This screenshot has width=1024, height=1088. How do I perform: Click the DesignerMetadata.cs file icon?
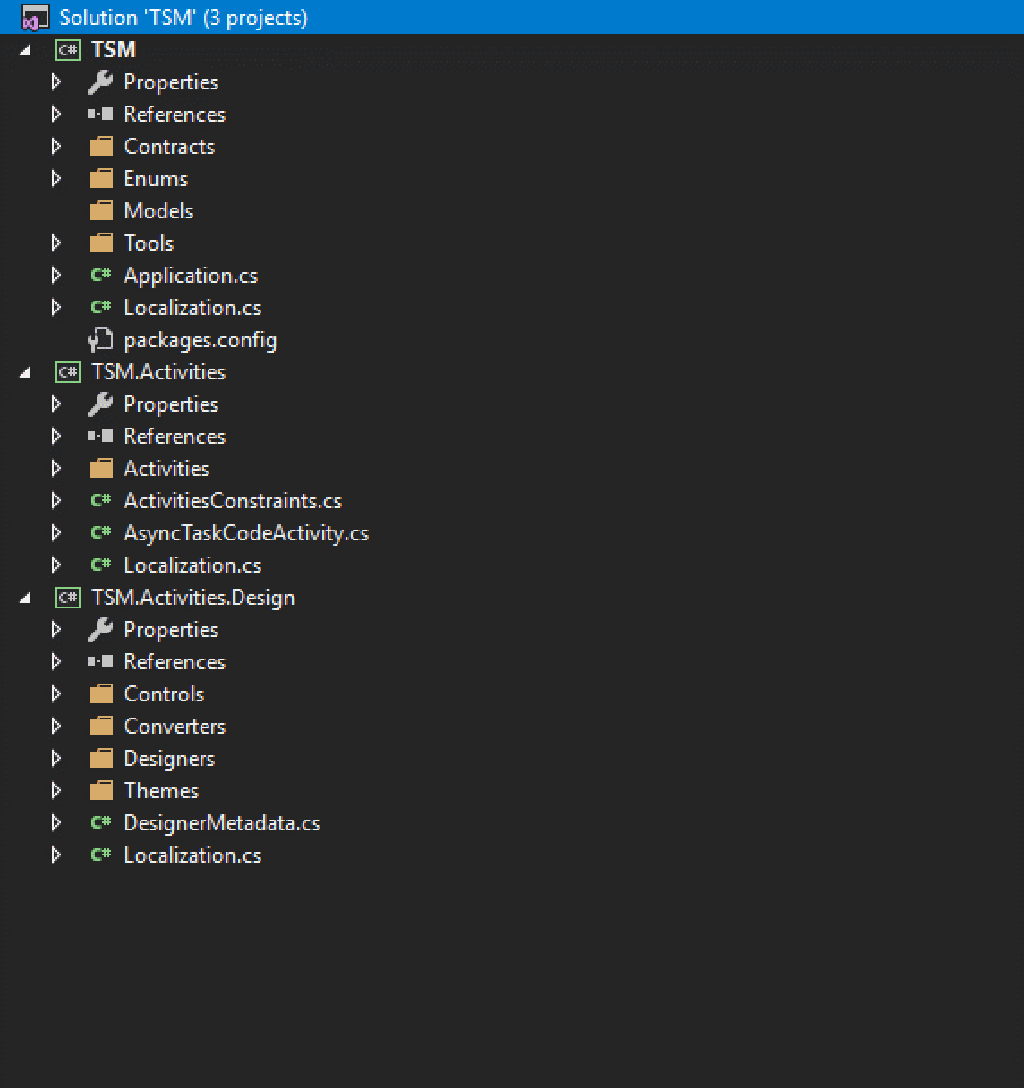click(100, 823)
